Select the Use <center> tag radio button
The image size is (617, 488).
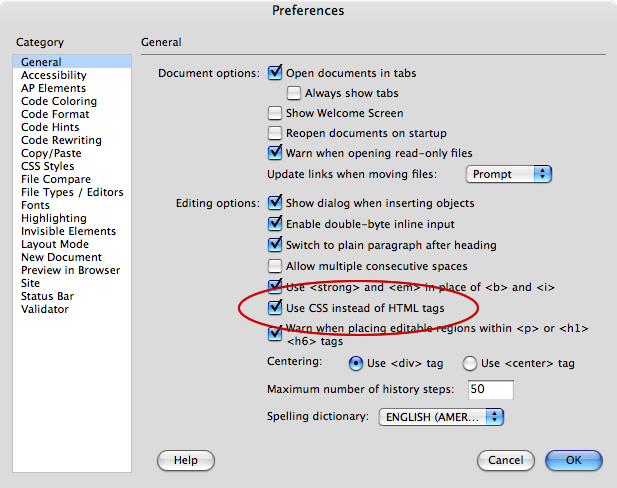[x=469, y=363]
